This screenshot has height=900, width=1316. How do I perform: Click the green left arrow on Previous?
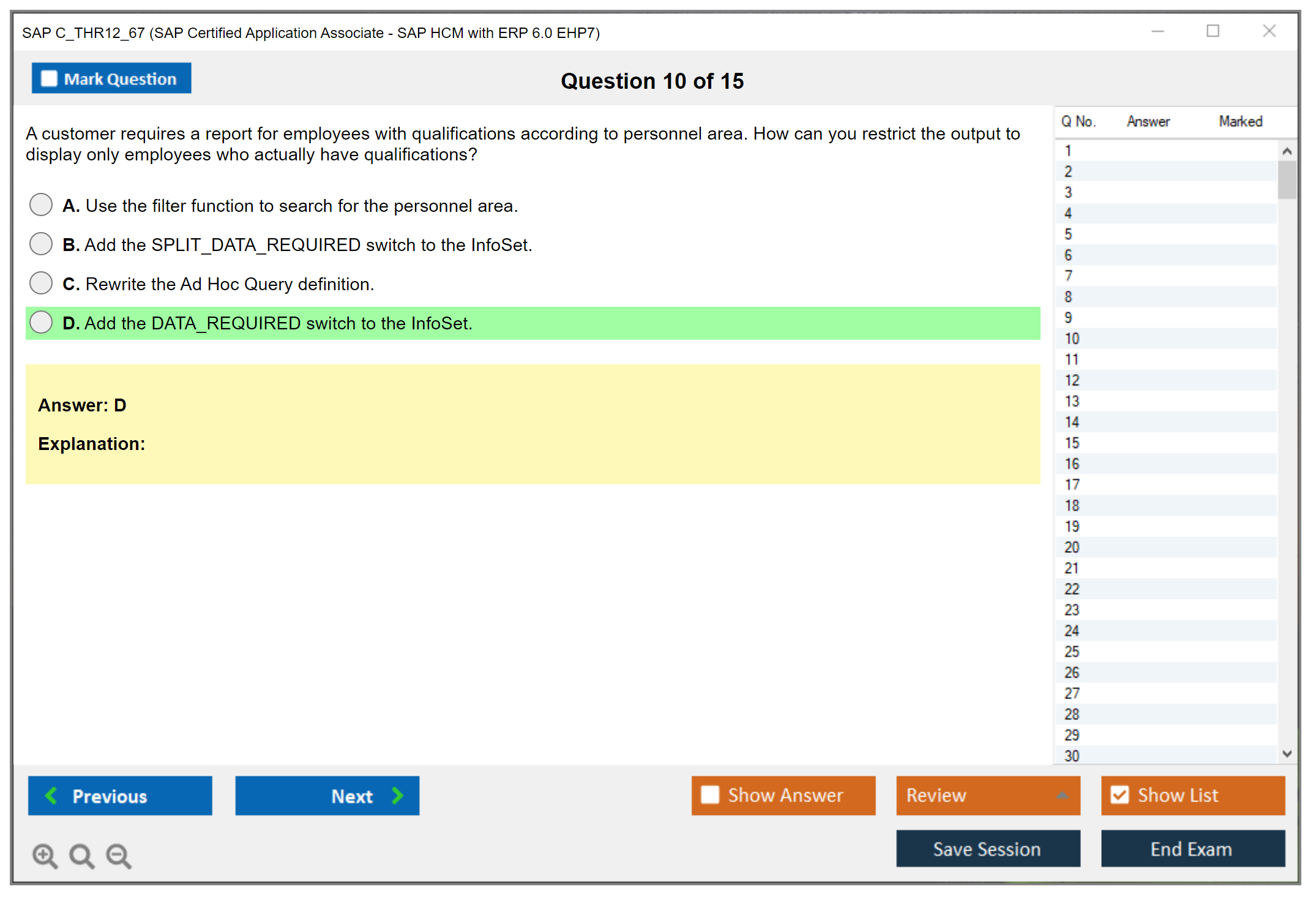(51, 795)
